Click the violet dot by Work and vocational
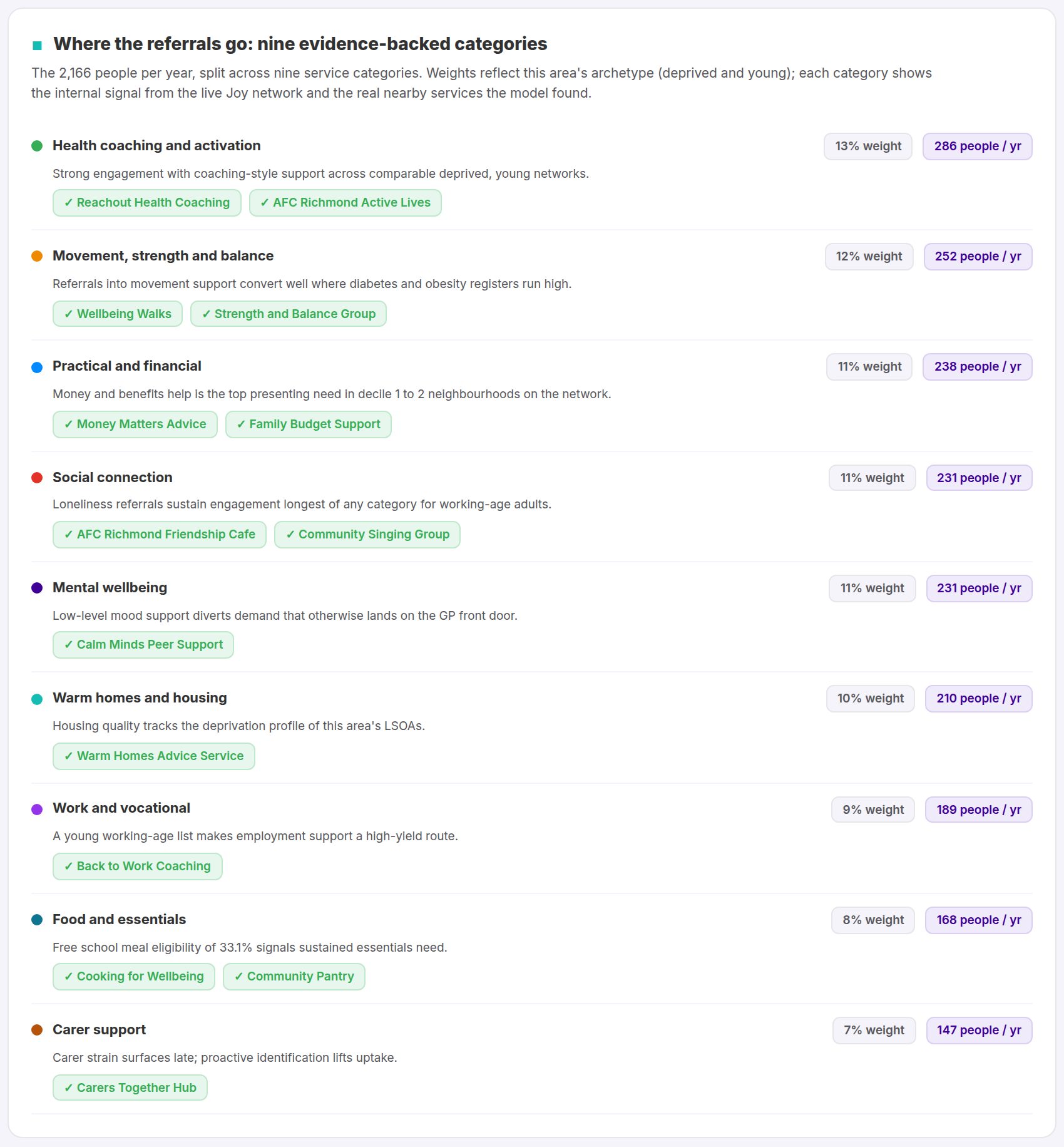Viewport: 1064px width, 1147px height. 37,810
